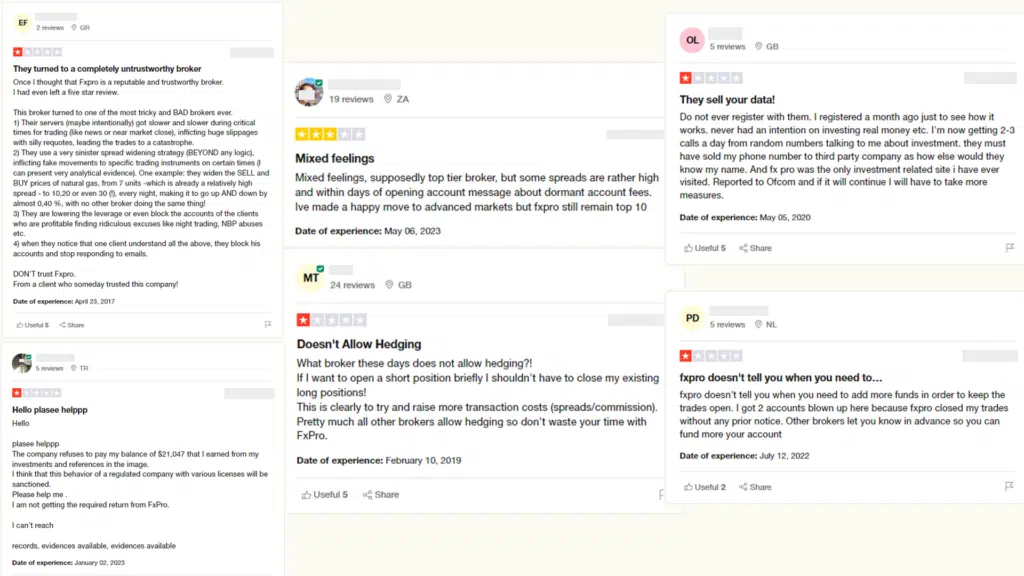Mark the "They sell your data!" review as Useful

point(705,248)
